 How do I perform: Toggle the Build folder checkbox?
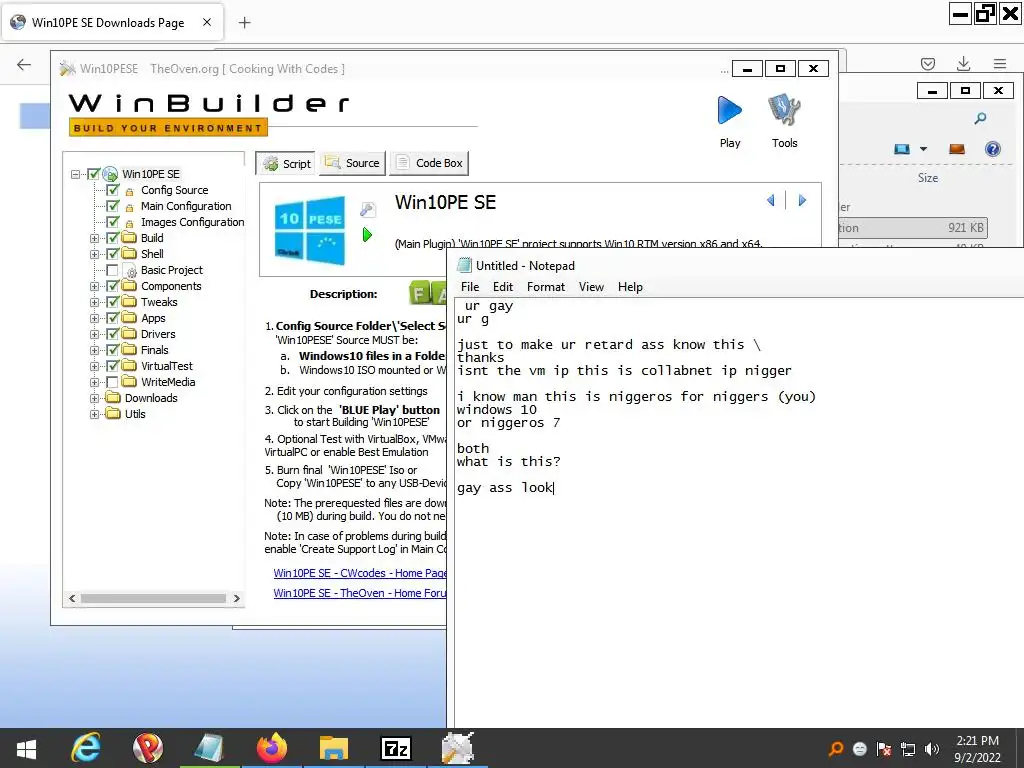point(112,238)
